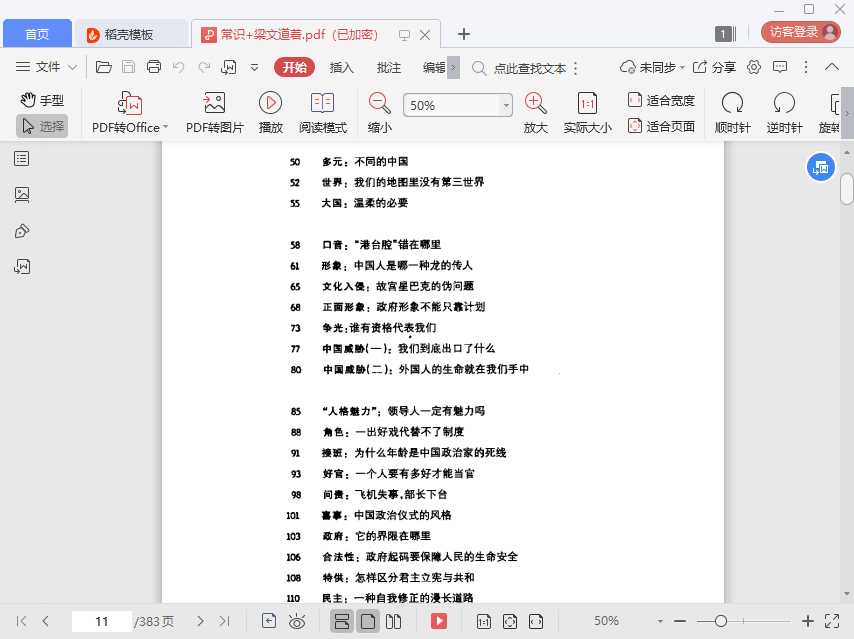Enable continuous scroll view toggle

[x=342, y=621]
